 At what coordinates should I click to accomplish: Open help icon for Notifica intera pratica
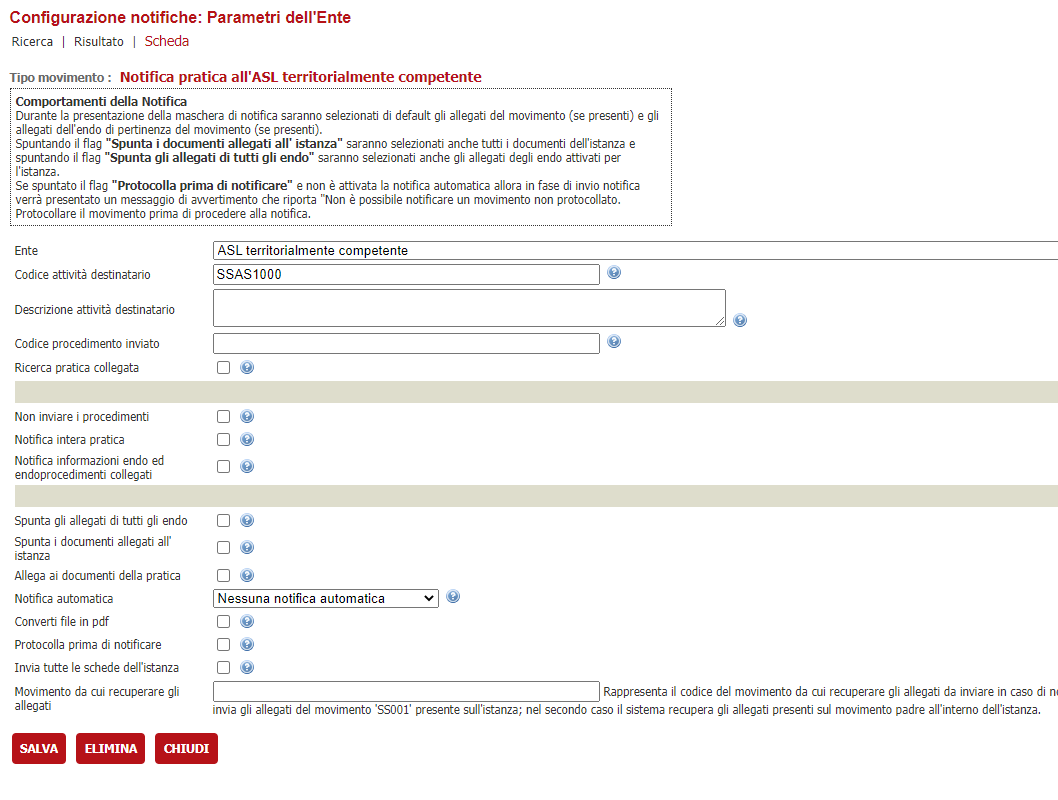(247, 439)
